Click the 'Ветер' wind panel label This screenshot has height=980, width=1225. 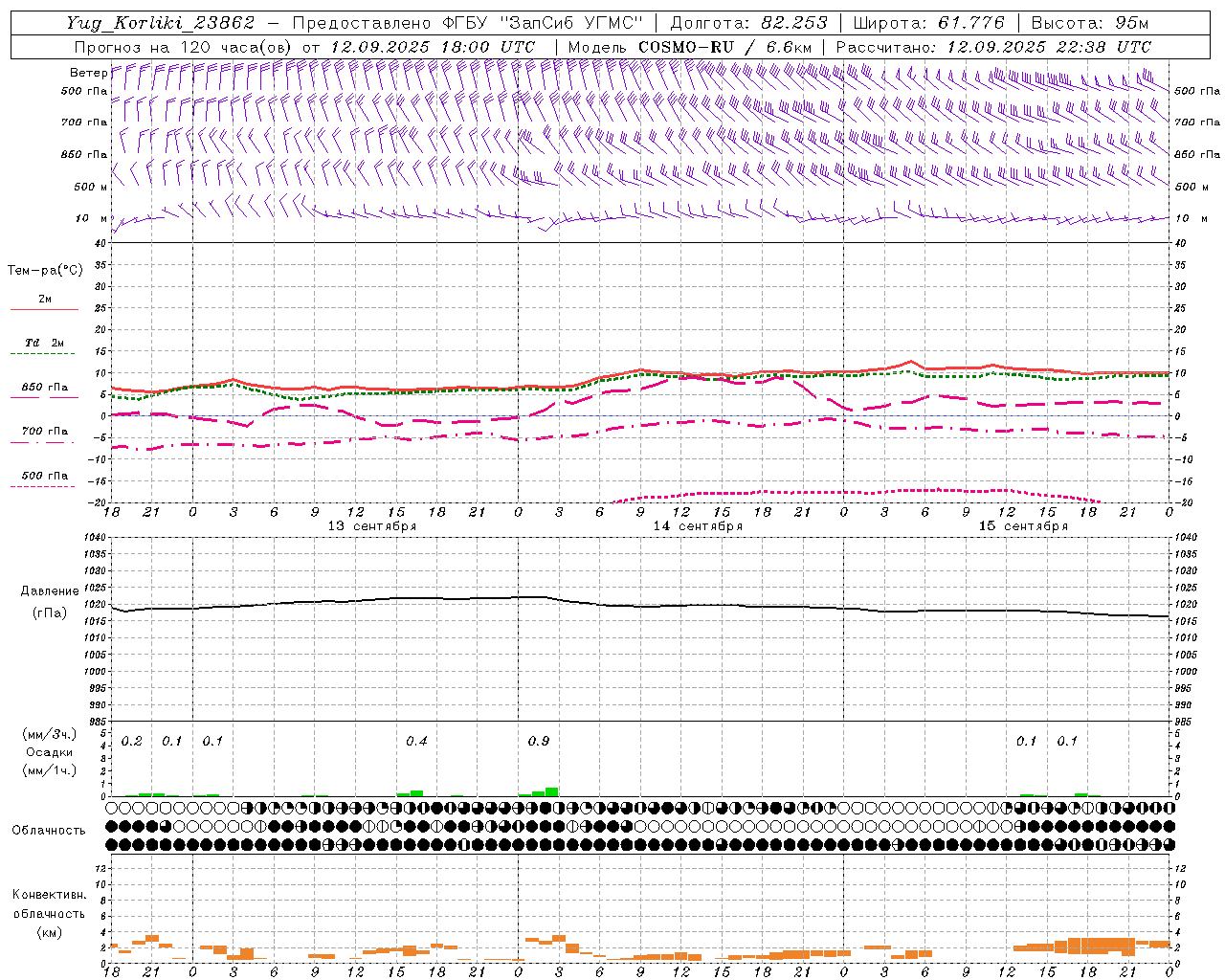(x=89, y=73)
